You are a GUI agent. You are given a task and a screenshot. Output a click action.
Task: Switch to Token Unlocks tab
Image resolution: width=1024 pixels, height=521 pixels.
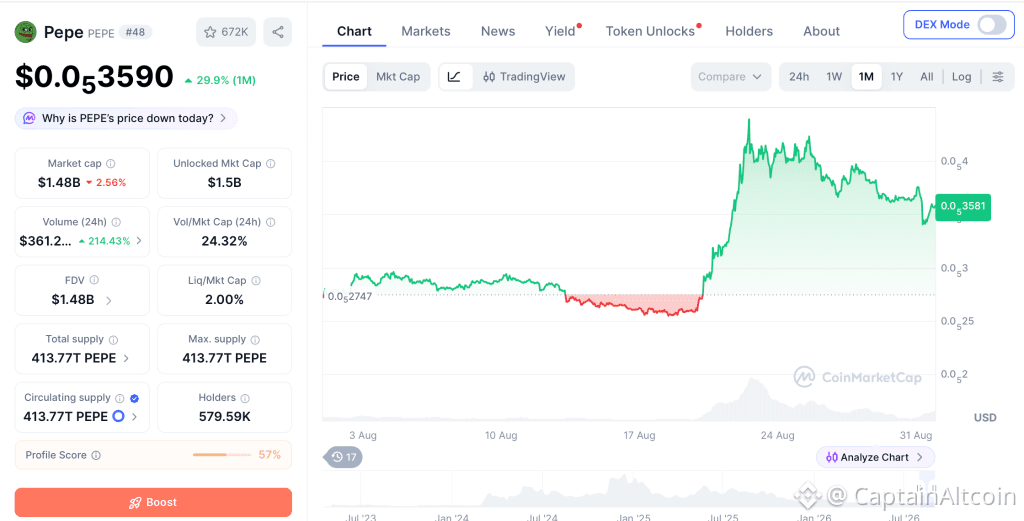(650, 31)
